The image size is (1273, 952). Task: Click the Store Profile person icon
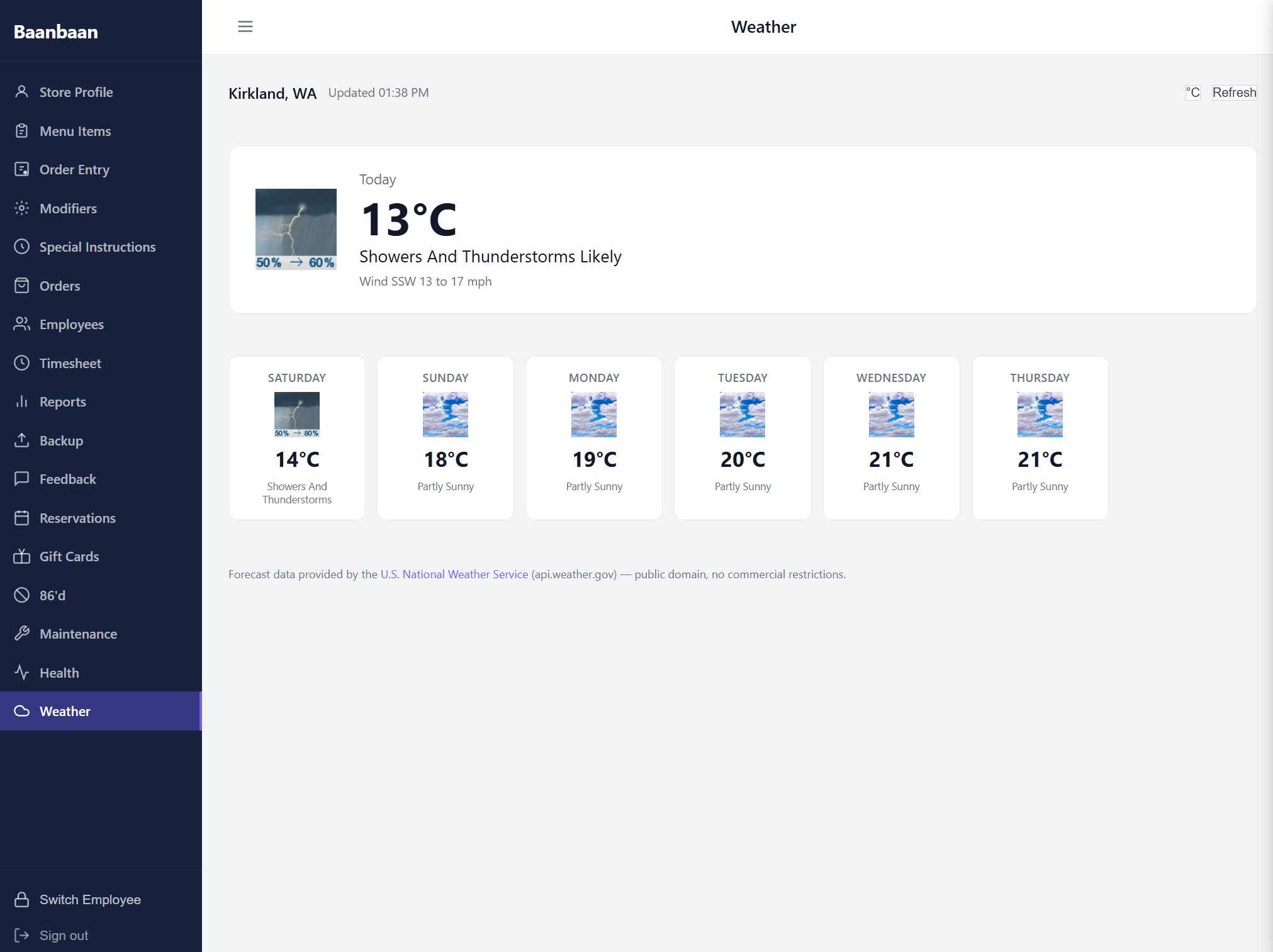[22, 92]
